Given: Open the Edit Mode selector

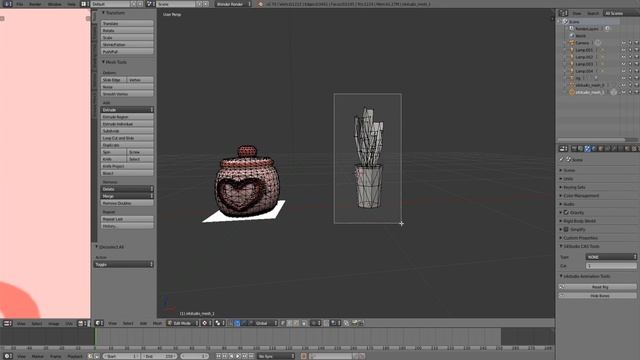Looking at the screenshot, I should [x=183, y=323].
